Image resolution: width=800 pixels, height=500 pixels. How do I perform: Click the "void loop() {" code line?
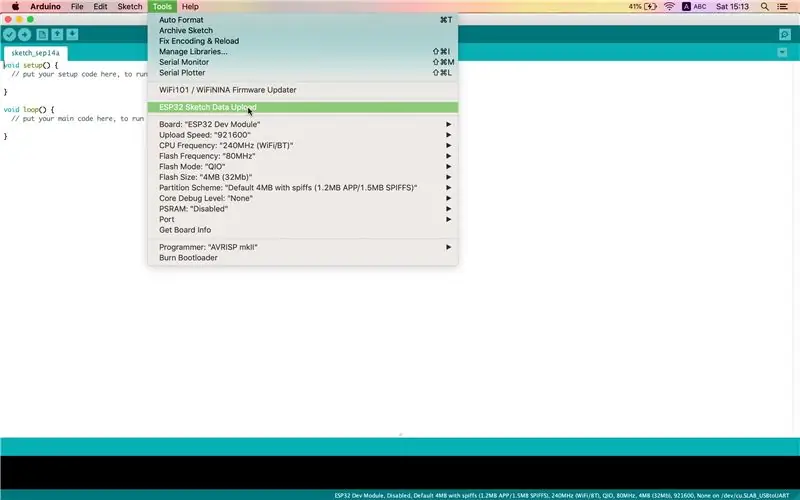click(x=29, y=110)
